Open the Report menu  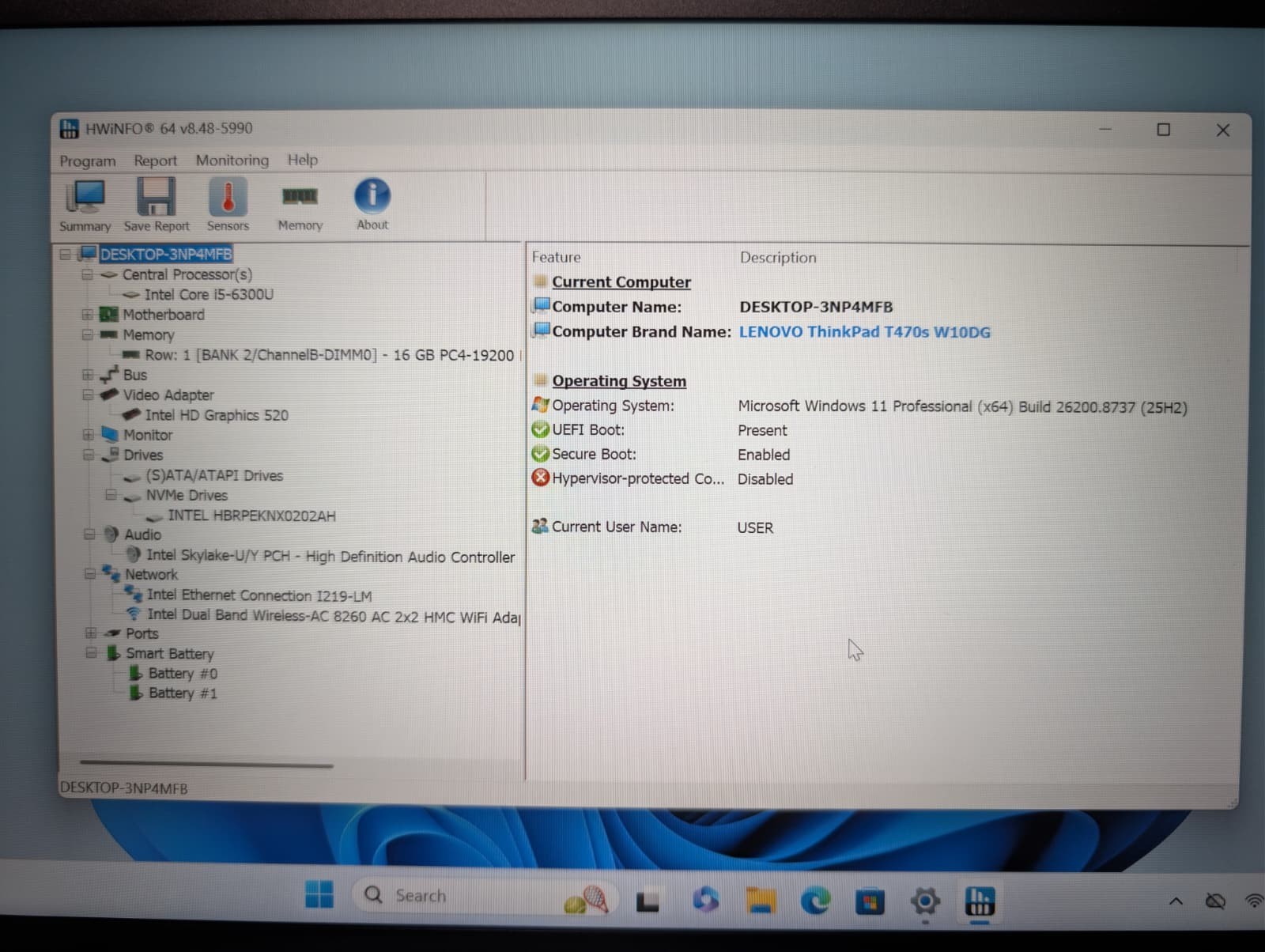(x=155, y=161)
